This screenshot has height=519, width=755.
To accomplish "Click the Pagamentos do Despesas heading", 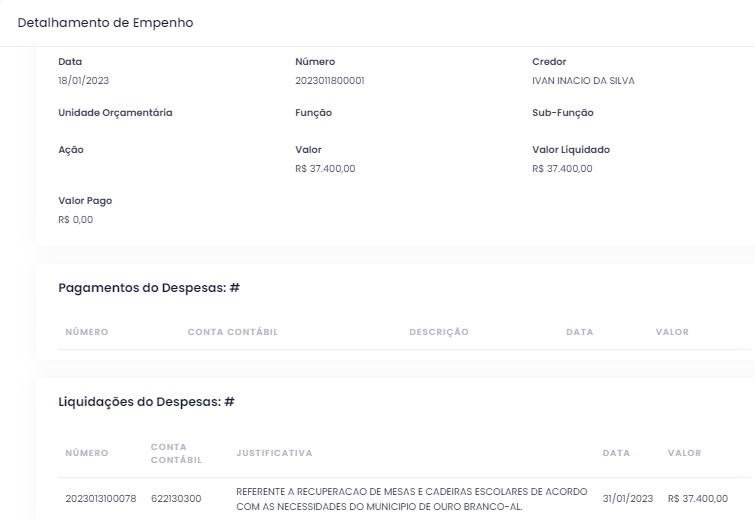I will 149,288.
